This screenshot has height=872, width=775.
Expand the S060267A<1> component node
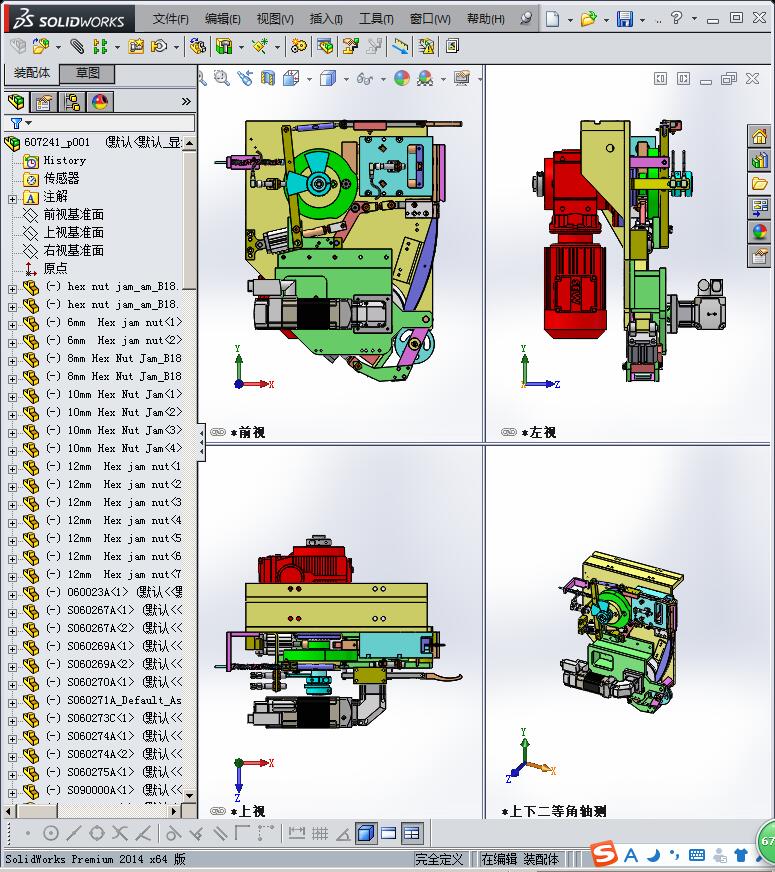point(12,612)
